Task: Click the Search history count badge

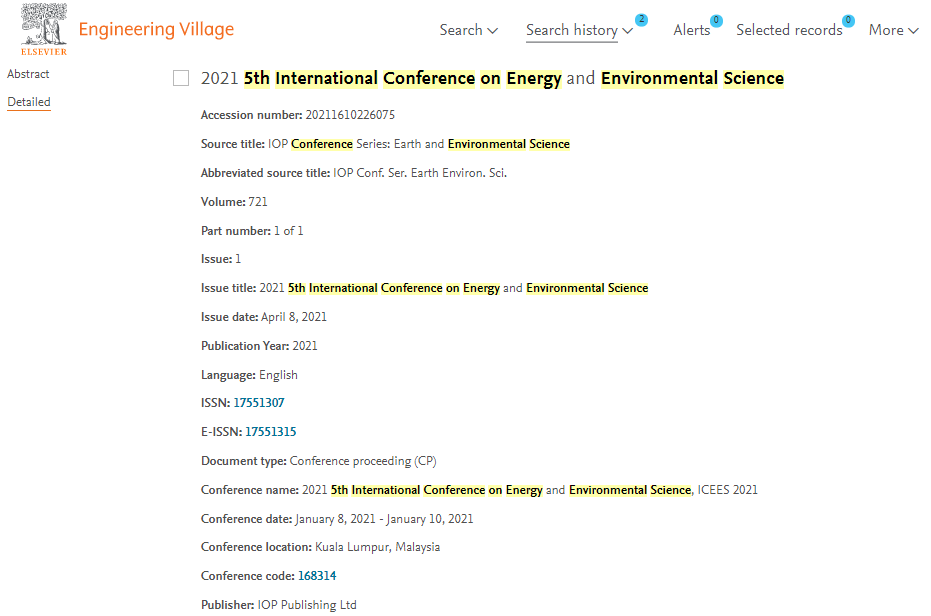Action: click(x=641, y=20)
